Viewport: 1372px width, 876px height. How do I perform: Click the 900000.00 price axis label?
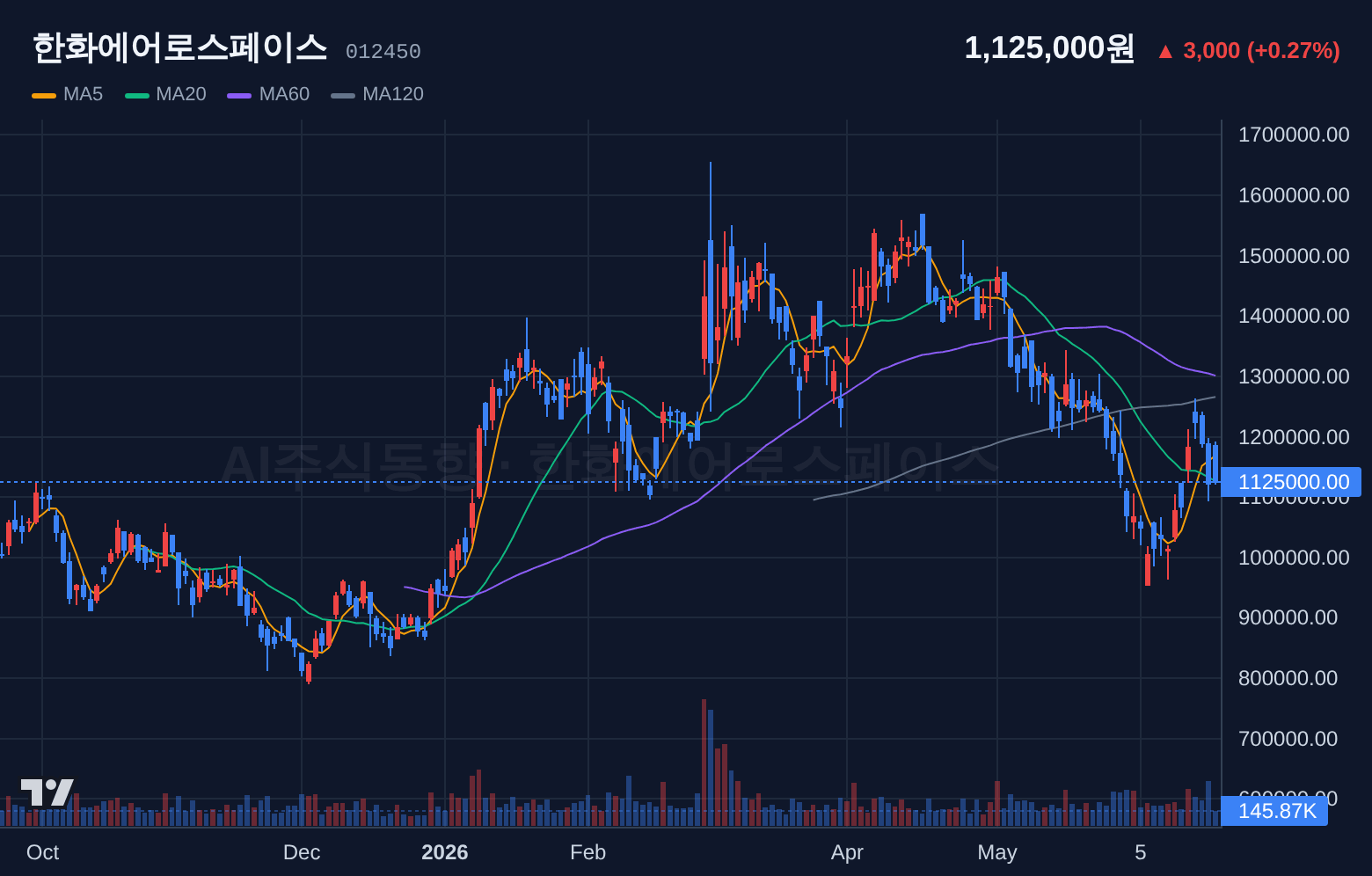pyautogui.click(x=1288, y=617)
